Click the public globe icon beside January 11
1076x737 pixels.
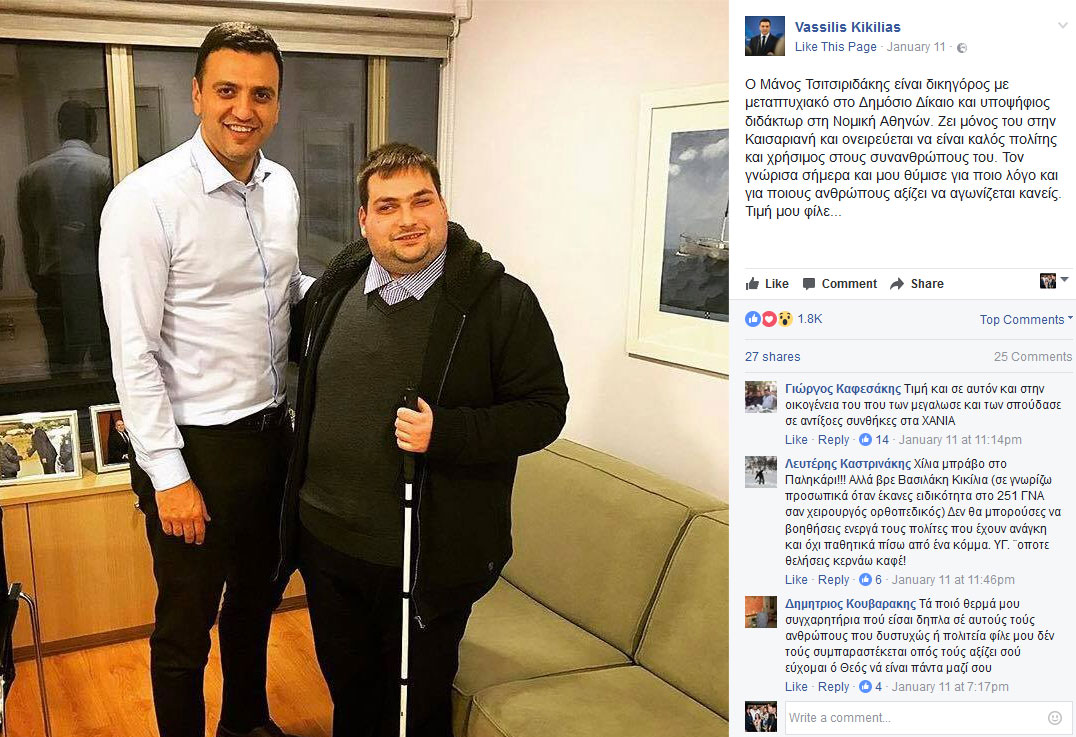(x=962, y=47)
